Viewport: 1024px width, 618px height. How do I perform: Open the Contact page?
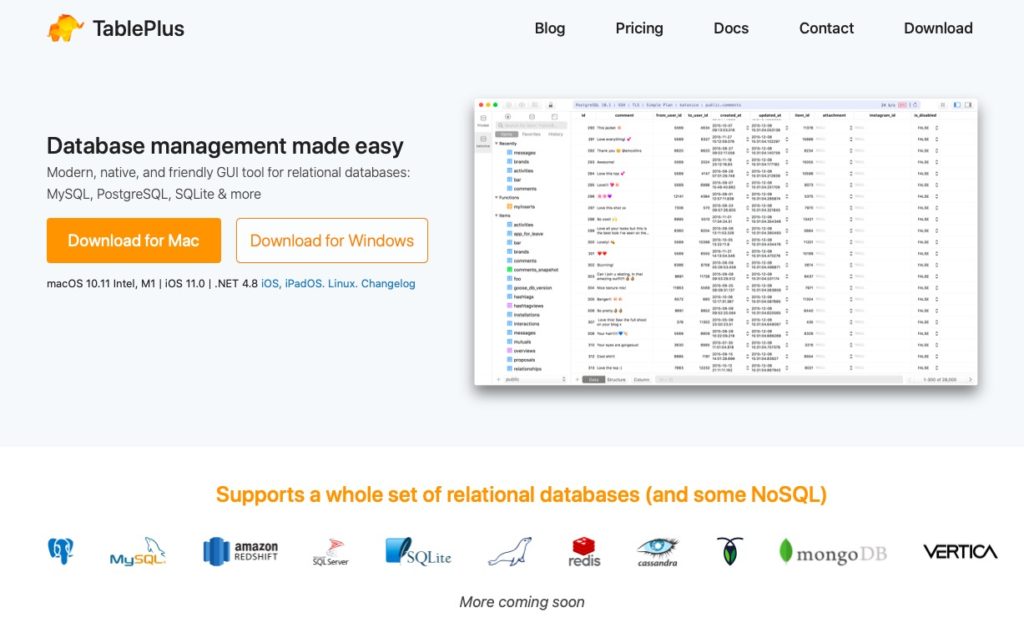click(x=826, y=28)
